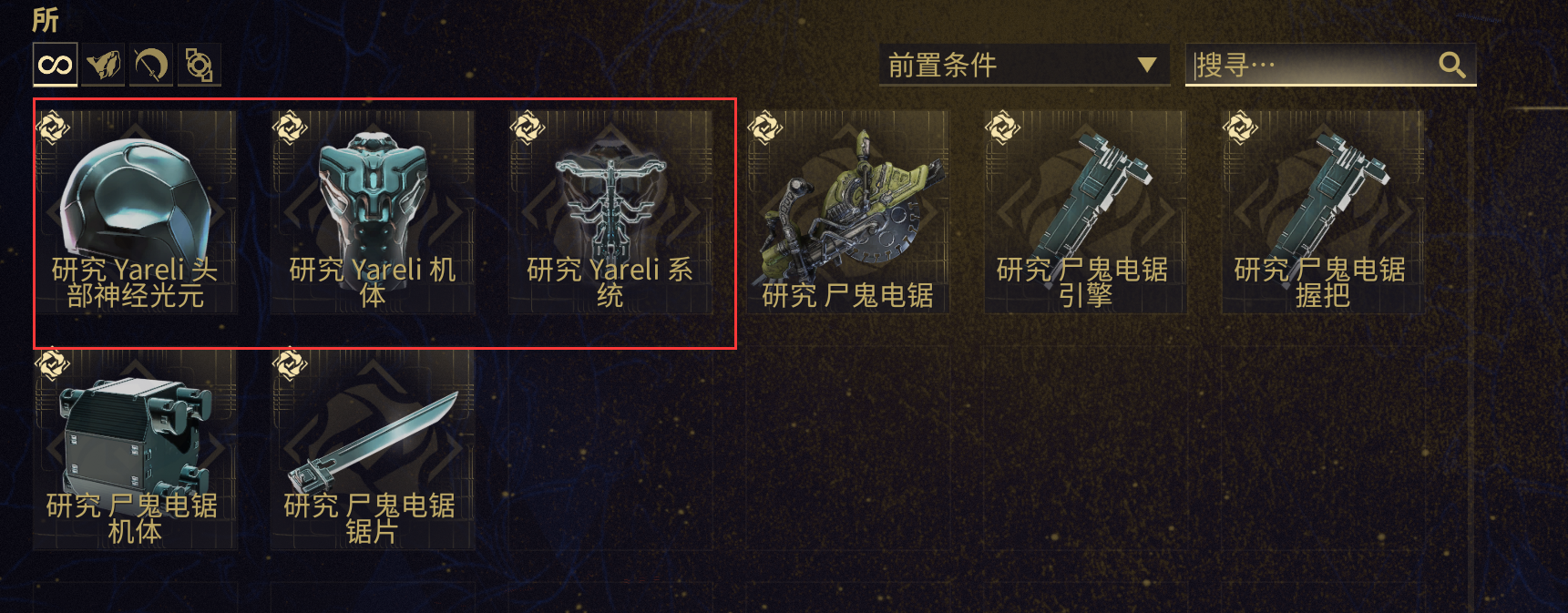This screenshot has height=613, width=1568.
Task: Switch to the Warframe helmet filter tab
Action: click(x=103, y=65)
